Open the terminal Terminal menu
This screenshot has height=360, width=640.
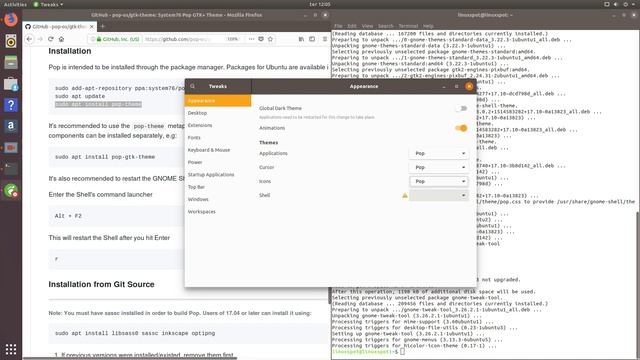pos(408,26)
